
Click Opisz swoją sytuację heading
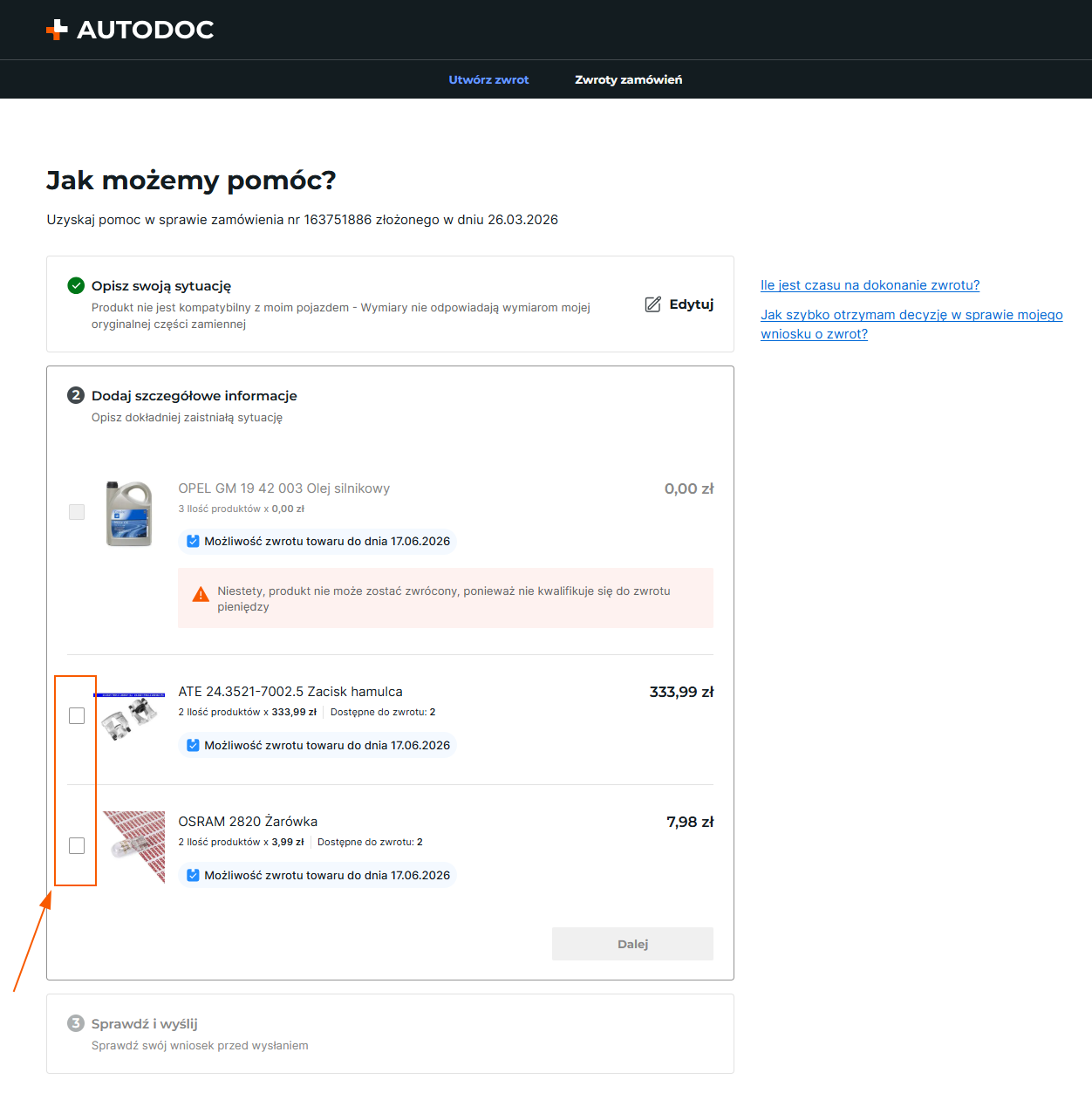(161, 285)
